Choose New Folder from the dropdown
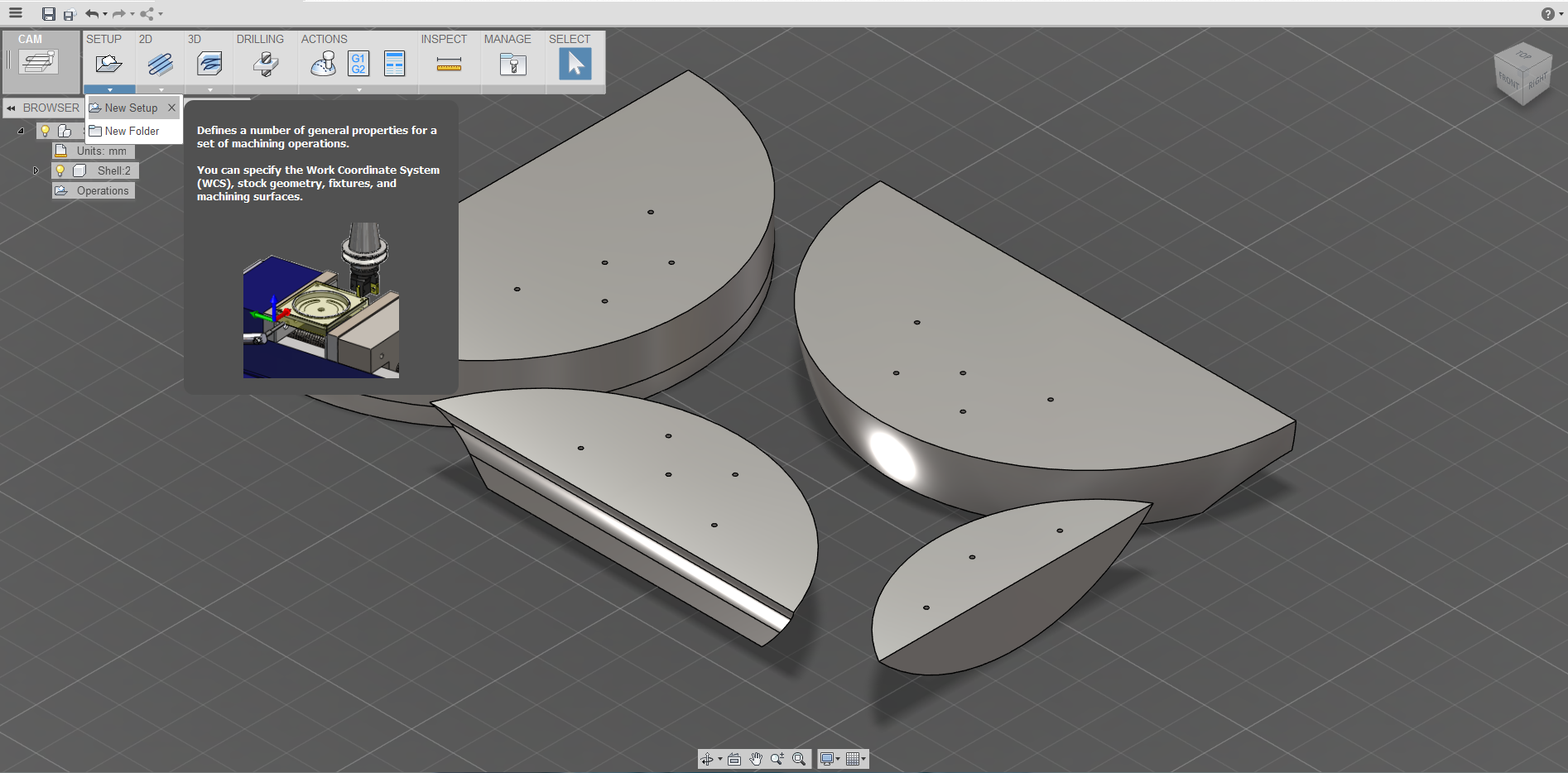This screenshot has width=1568, height=773. click(x=132, y=131)
